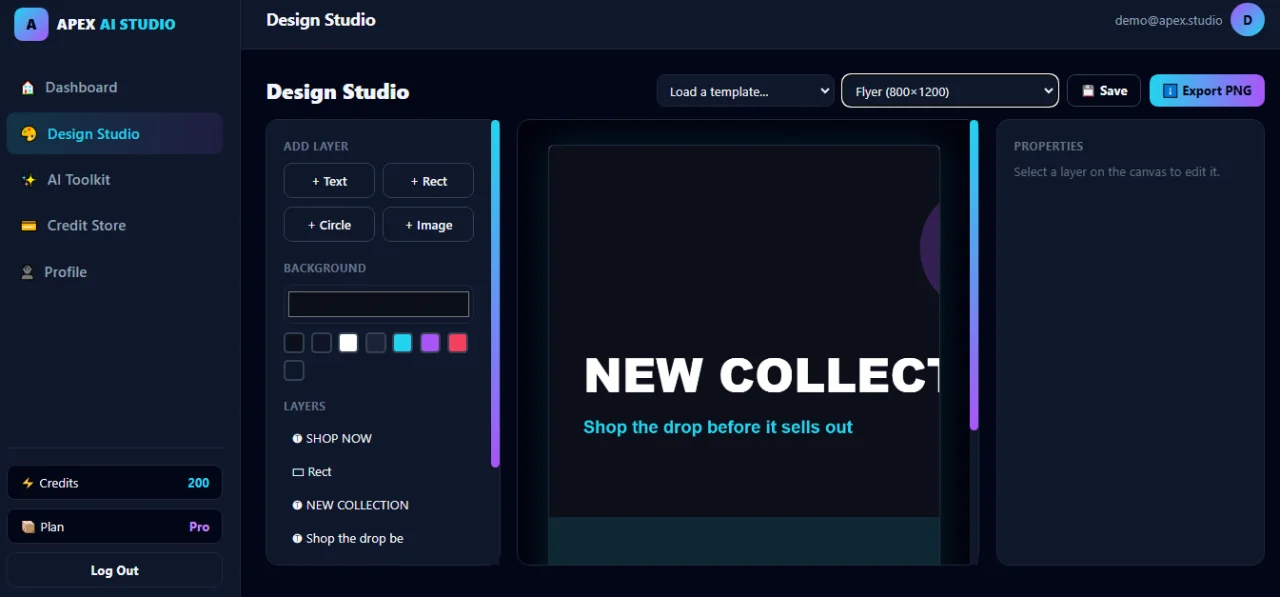Viewport: 1280px width, 597px height.
Task: Click the Shop the drop subtitle on canvas
Action: pyautogui.click(x=718, y=427)
